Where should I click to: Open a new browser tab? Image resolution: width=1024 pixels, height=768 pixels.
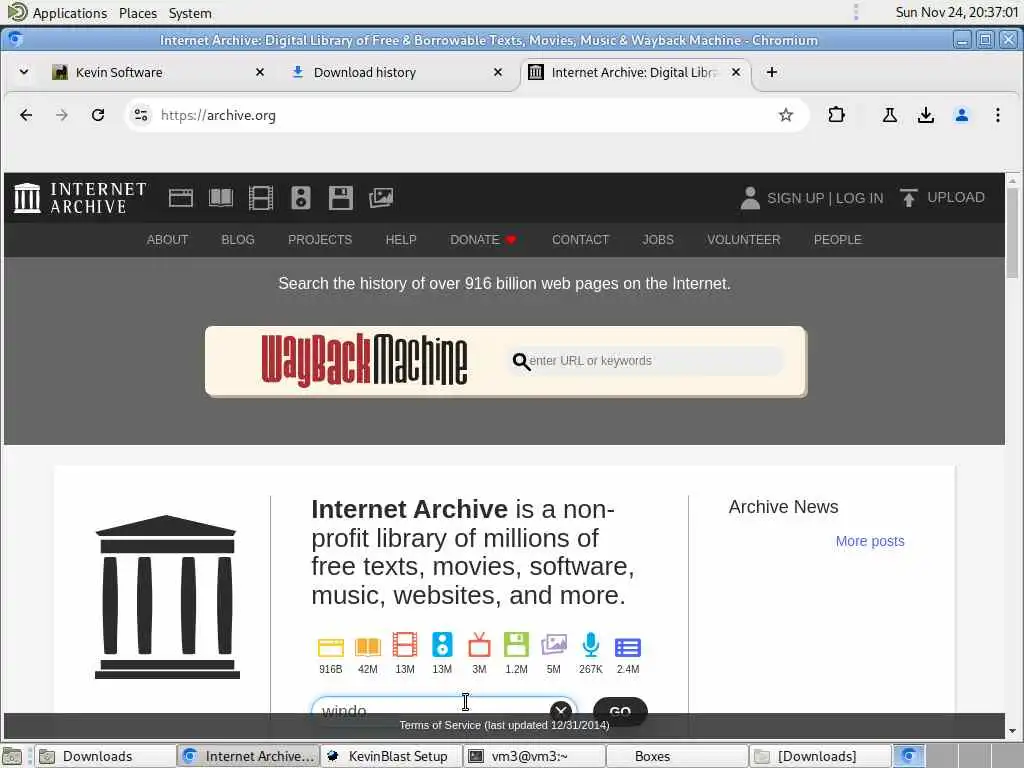[x=771, y=72]
